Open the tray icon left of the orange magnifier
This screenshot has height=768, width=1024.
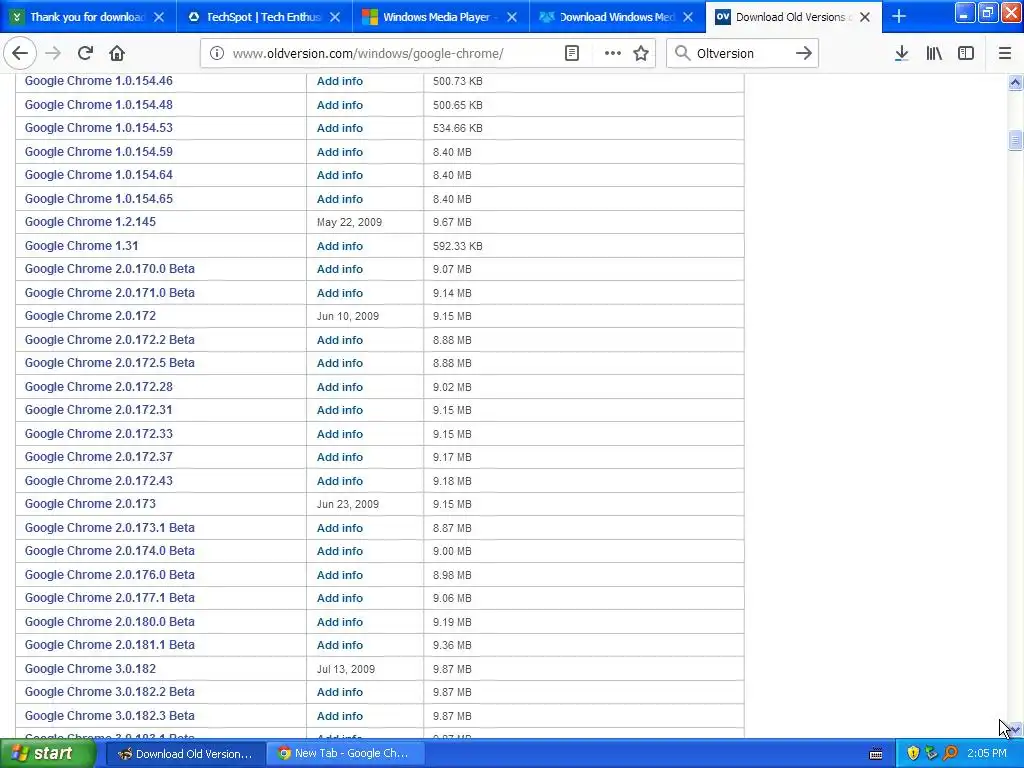[x=931, y=754]
